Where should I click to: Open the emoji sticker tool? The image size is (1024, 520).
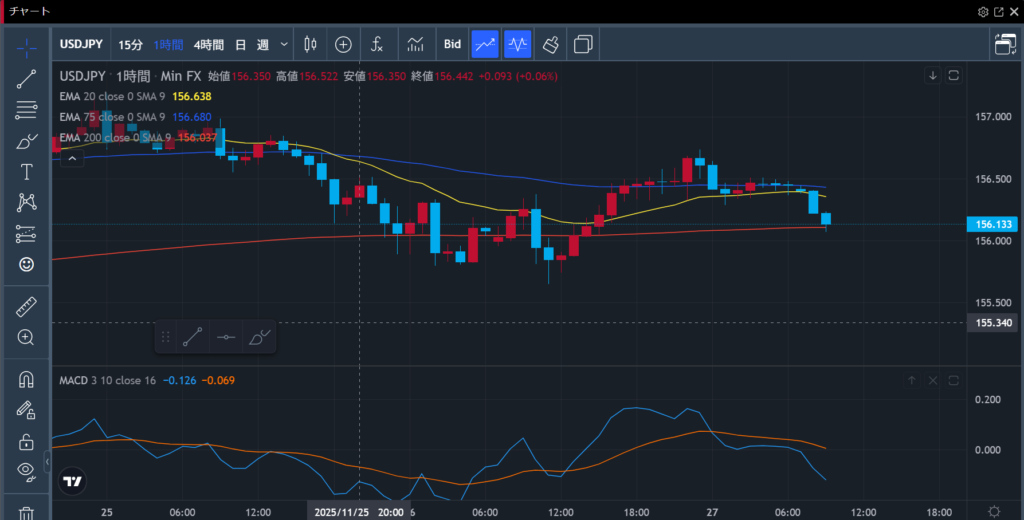27,264
